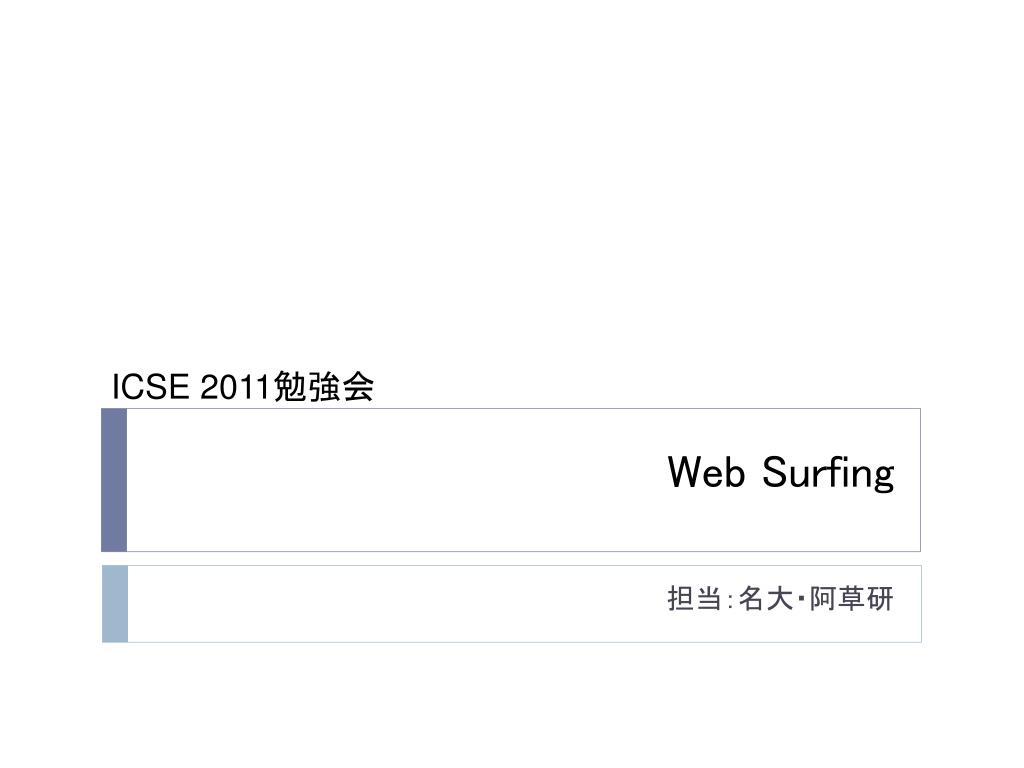Click the "勉強会" characters in the heading
The width and height of the screenshot is (1024, 768).
tap(323, 387)
